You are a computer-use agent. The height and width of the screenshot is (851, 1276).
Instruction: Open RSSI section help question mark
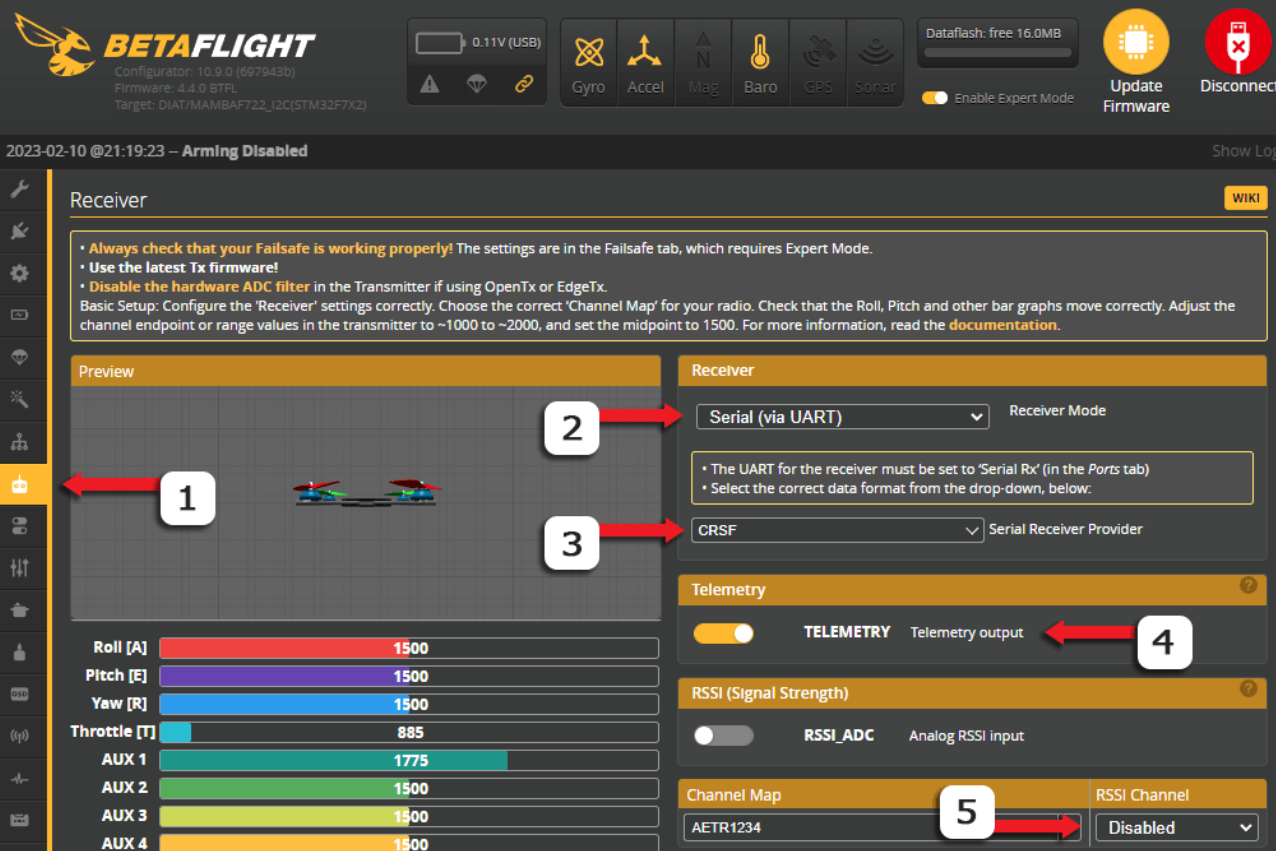tap(1248, 688)
